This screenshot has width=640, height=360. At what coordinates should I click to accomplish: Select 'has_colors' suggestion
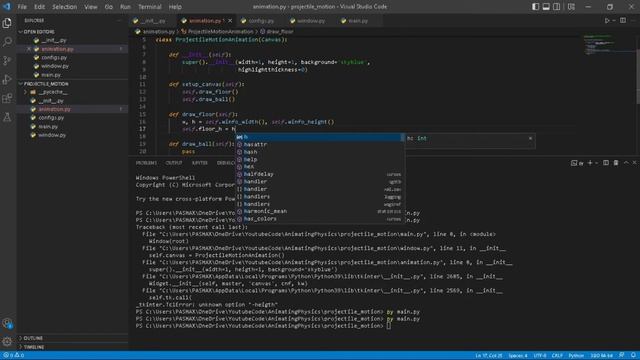point(320,219)
